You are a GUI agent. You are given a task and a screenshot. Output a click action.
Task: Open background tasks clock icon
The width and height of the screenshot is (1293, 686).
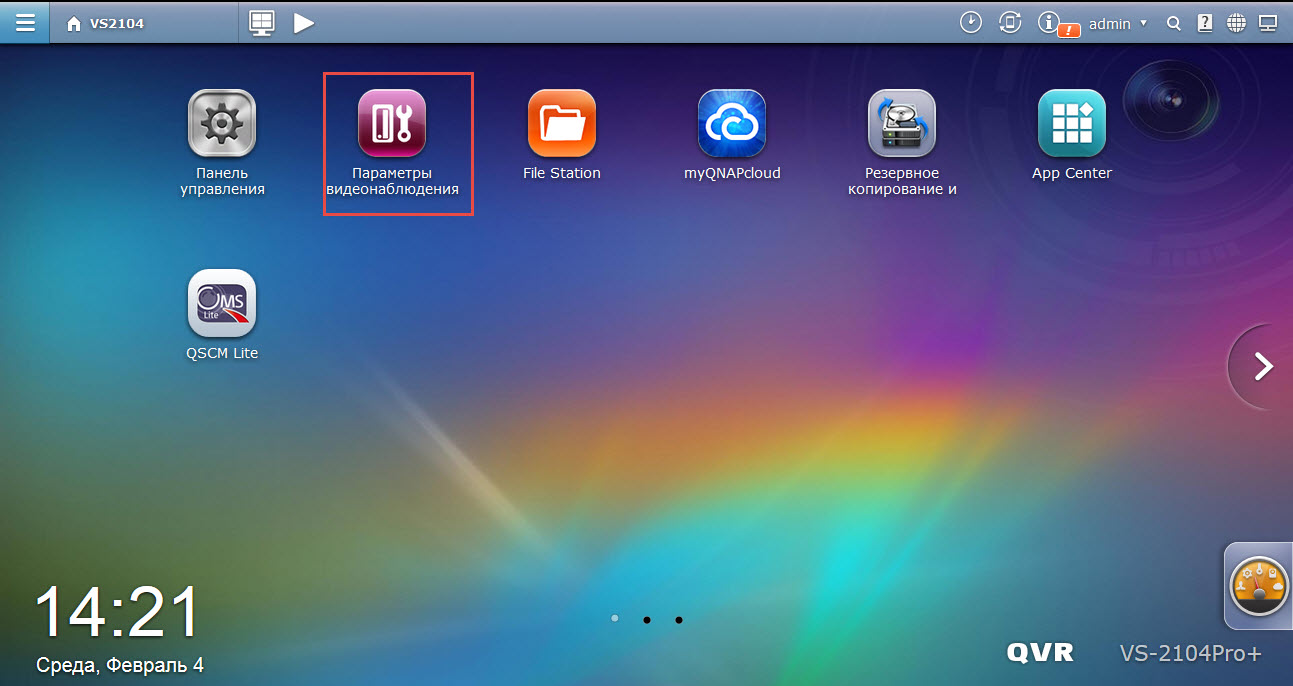pyautogui.click(x=971, y=22)
